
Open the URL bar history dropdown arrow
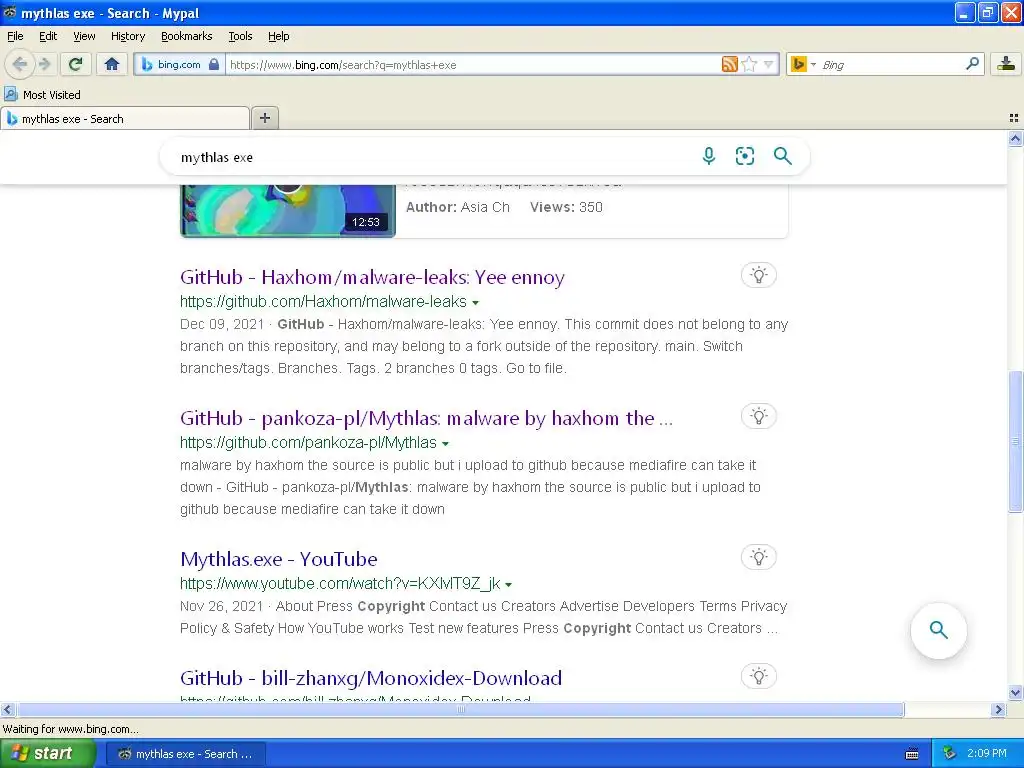click(769, 64)
